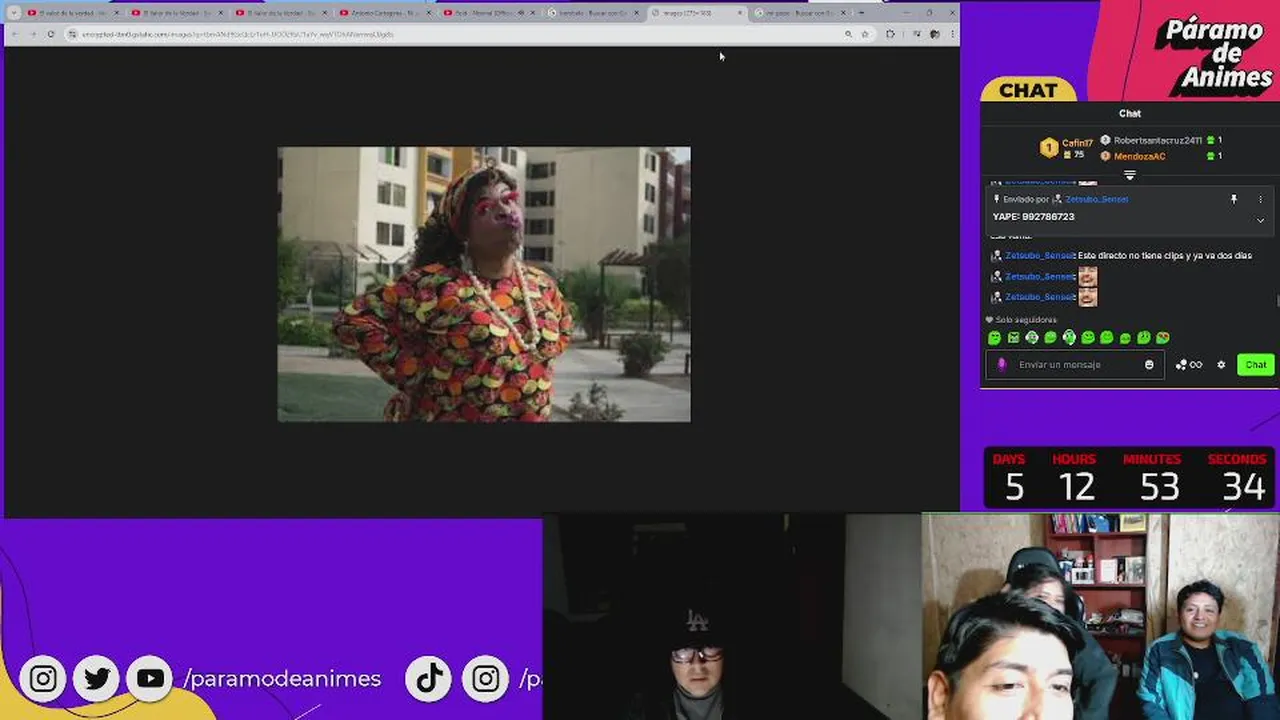This screenshot has height=720, width=1280.
Task: Open the emoji picker in chat input
Action: (x=1149, y=365)
